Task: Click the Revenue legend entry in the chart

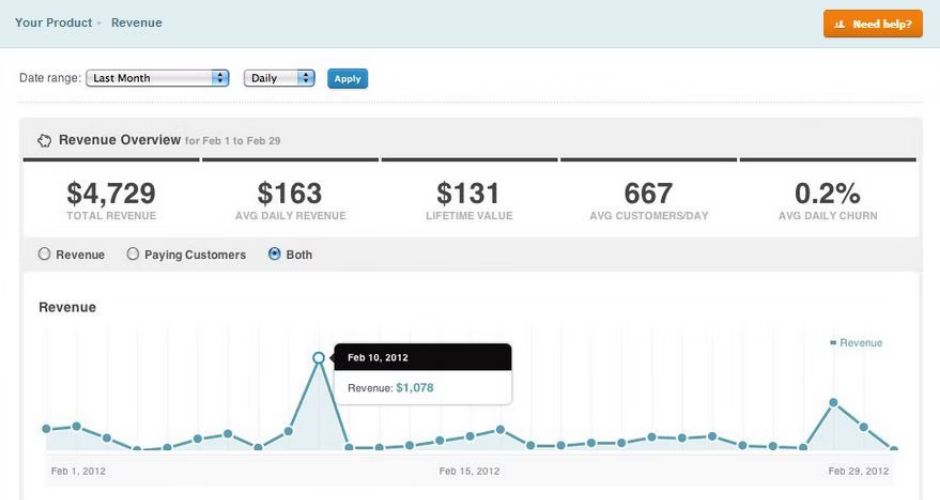Action: [856, 343]
